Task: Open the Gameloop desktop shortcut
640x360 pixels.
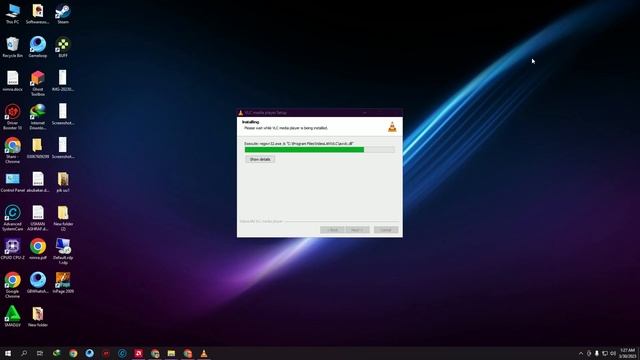Action: [x=38, y=47]
